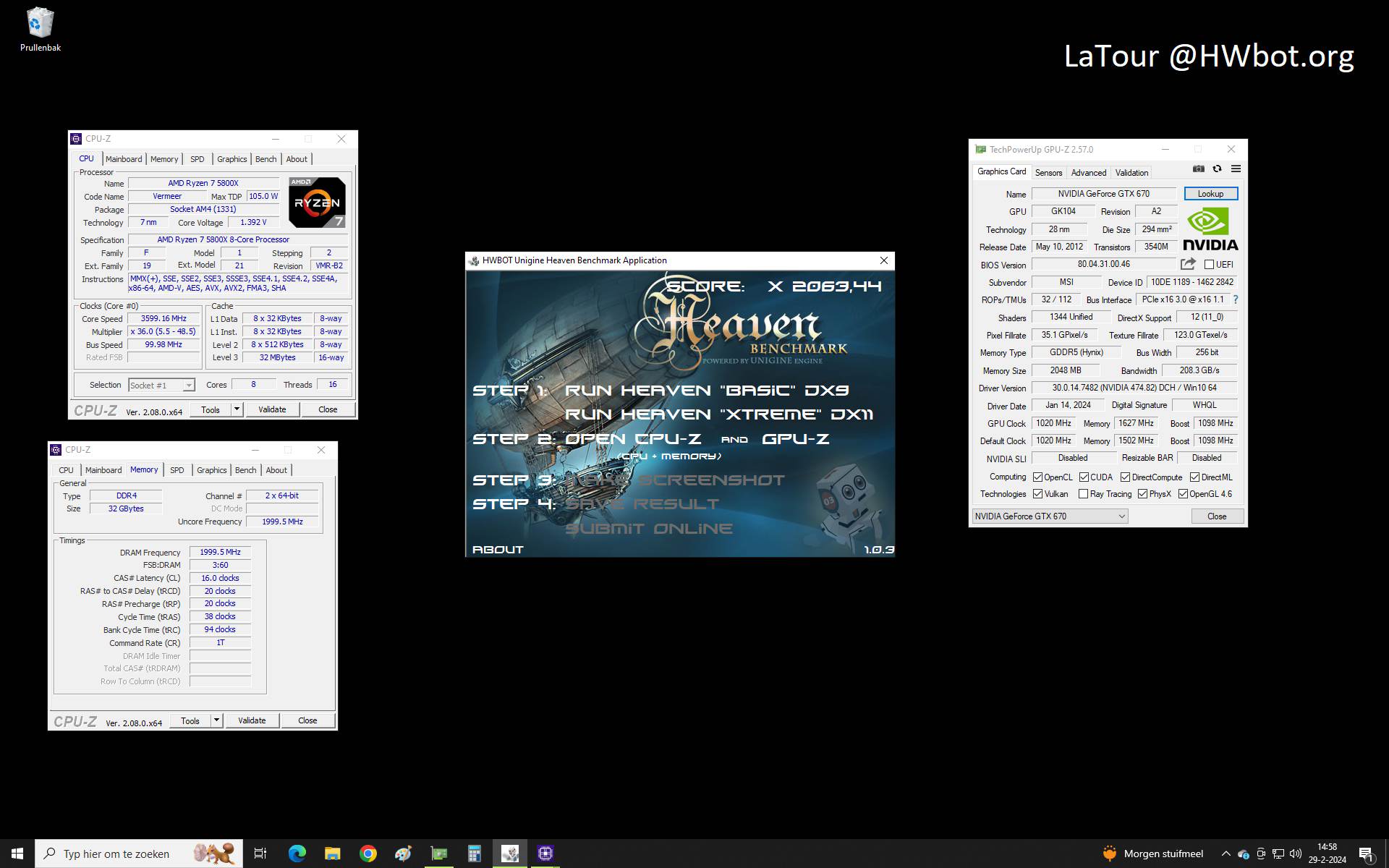Click Close in the Memory CPU-Z window

(307, 720)
